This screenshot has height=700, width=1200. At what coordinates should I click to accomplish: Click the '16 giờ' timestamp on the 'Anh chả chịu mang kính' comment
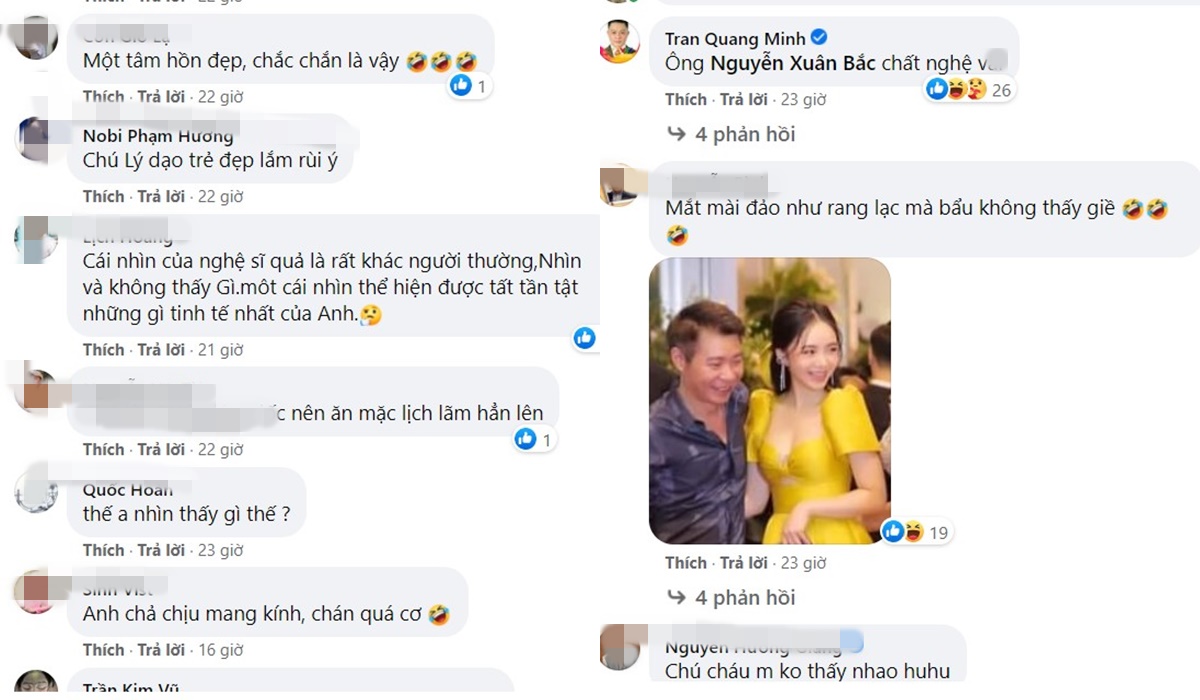220,650
